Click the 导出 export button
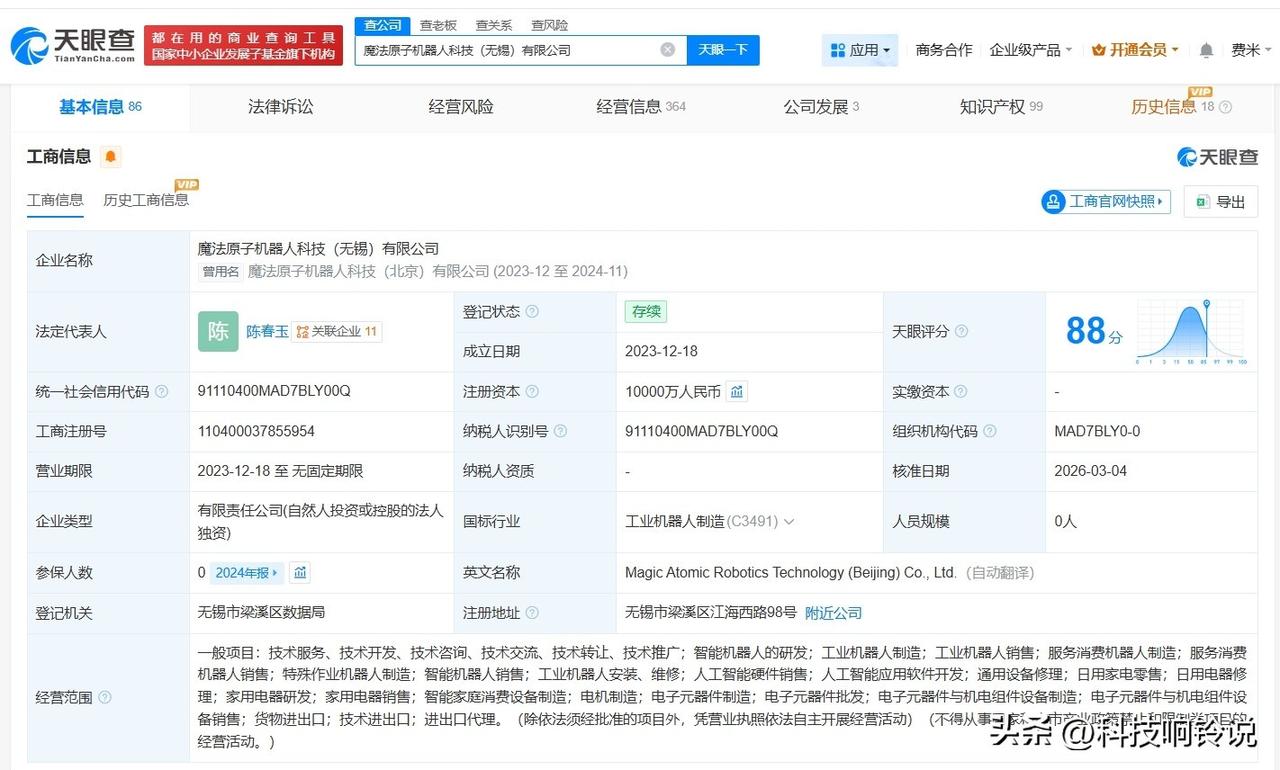 point(1221,201)
